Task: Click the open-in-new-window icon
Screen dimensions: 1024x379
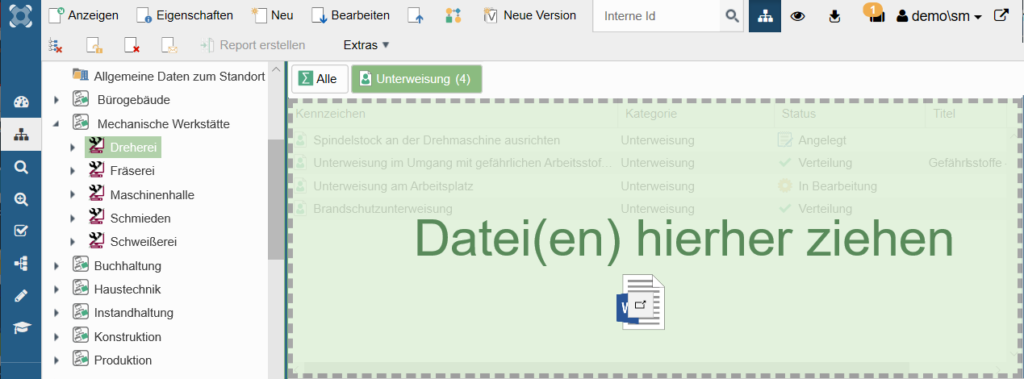Action: 1001,16
